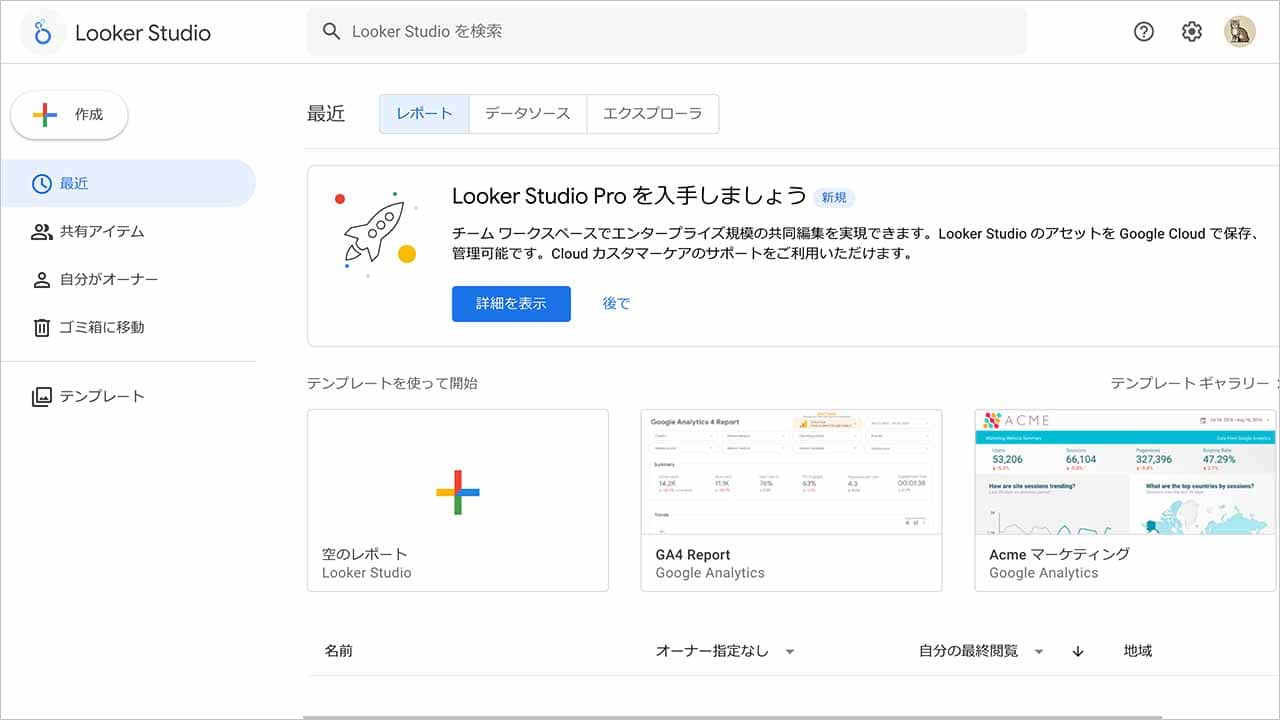This screenshot has width=1280, height=720.
Task: Click the テンプレートを使って開始 heading text
Action: click(392, 383)
